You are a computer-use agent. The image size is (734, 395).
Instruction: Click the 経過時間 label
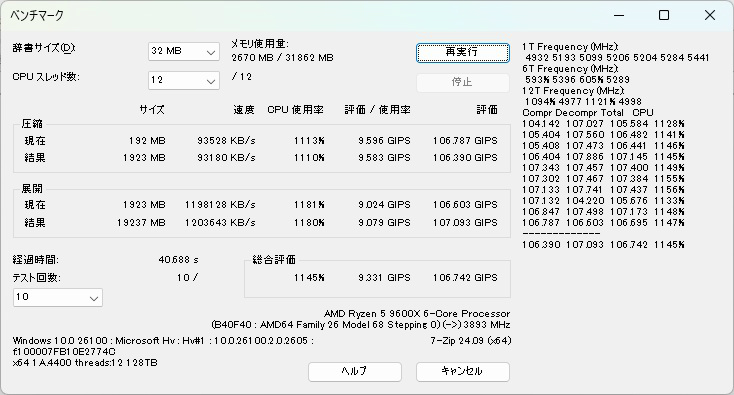point(36,260)
